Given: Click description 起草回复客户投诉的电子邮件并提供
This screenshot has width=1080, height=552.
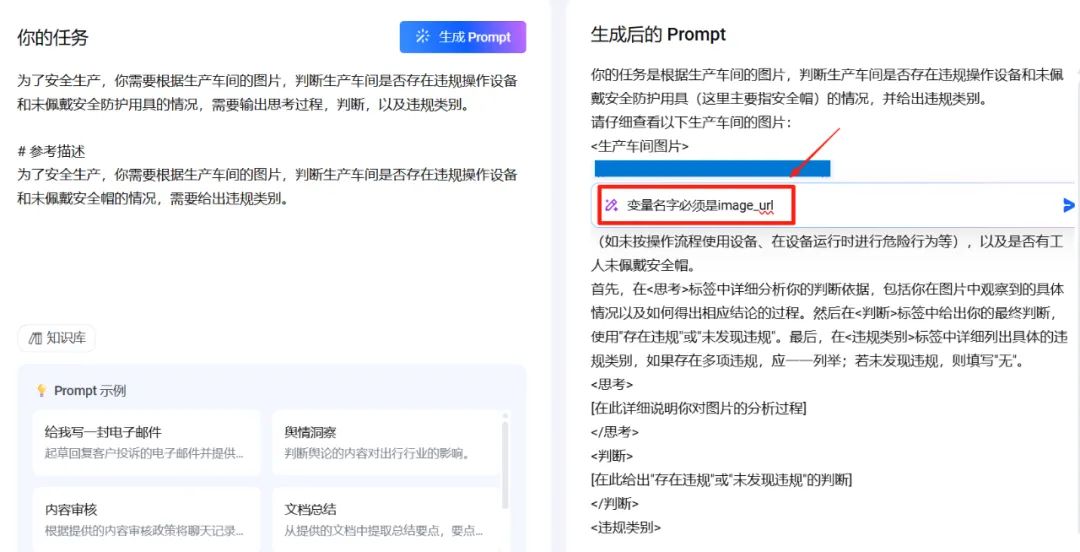Looking at the screenshot, I should 144,453.
